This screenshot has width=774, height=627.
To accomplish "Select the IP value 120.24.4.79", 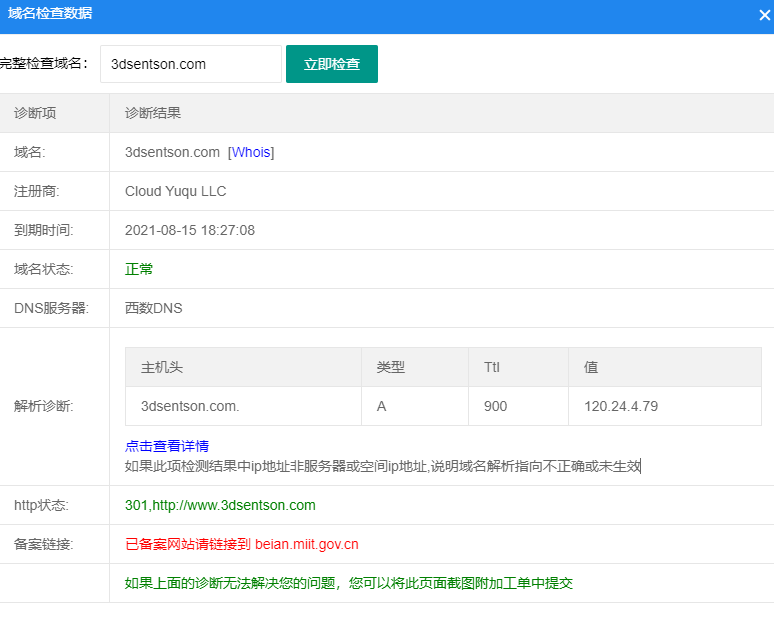I will (x=621, y=406).
